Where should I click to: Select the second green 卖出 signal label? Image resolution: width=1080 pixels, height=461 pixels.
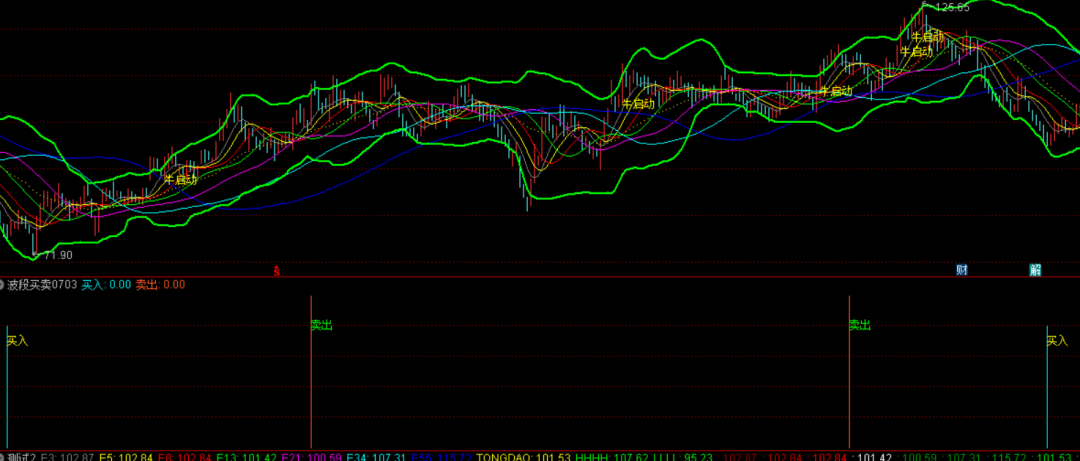tap(860, 325)
